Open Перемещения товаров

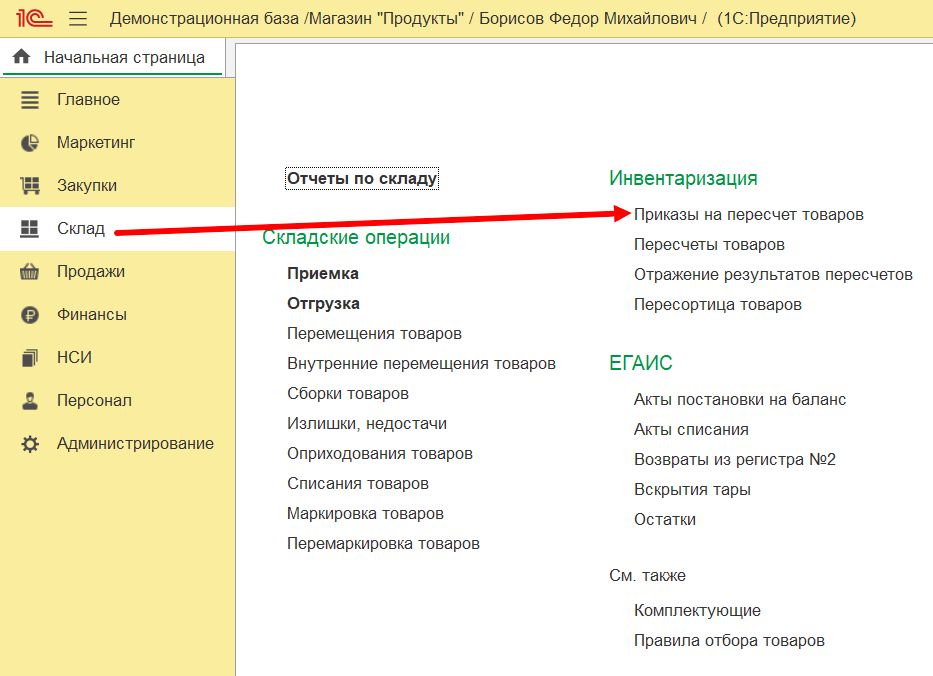374,333
